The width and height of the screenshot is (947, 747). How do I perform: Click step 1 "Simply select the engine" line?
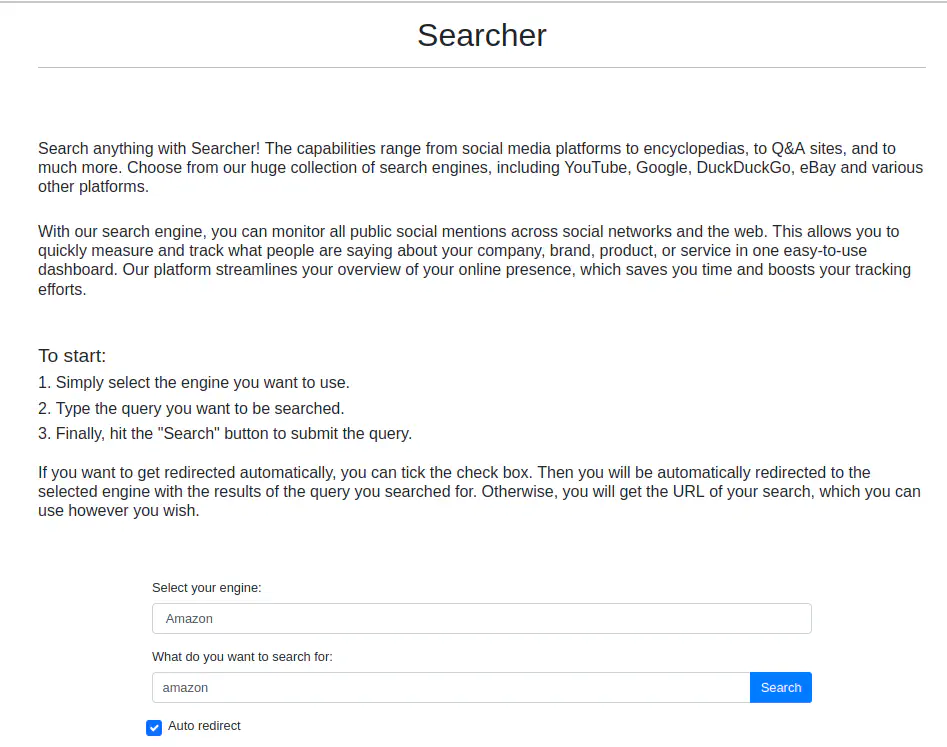click(194, 382)
